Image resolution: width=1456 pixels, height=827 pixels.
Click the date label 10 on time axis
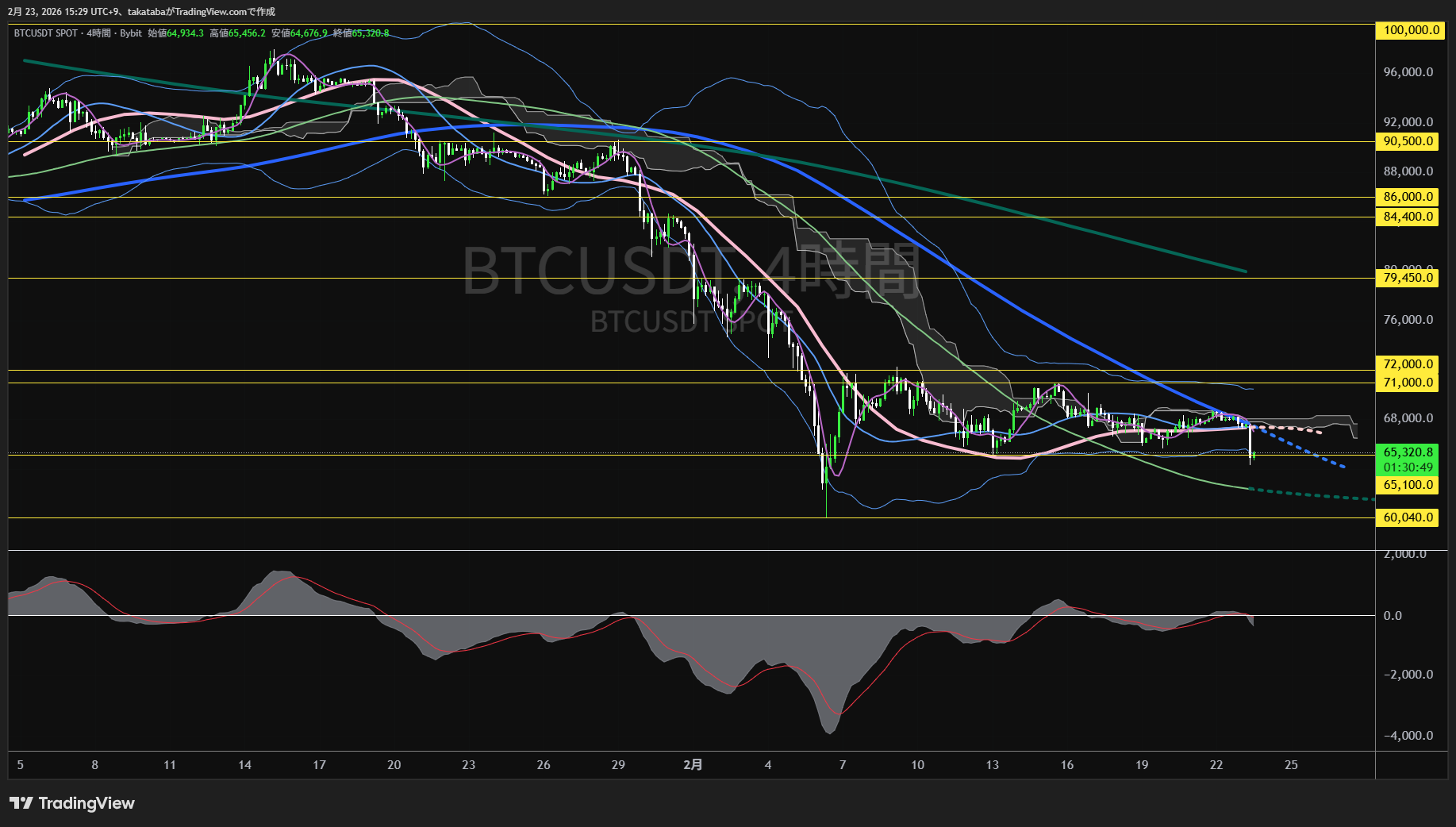917,765
